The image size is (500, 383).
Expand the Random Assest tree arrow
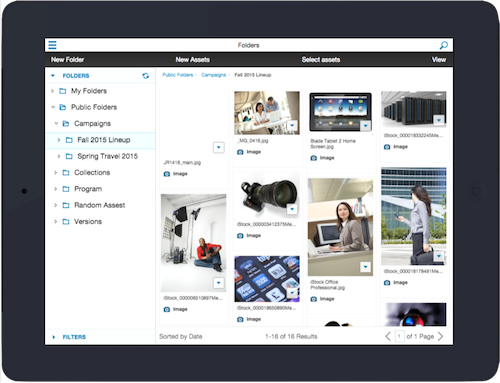coord(56,205)
